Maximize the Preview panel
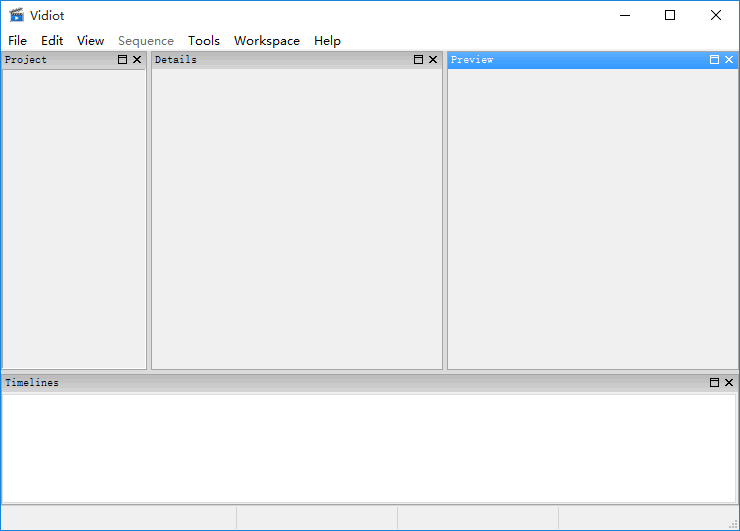This screenshot has height=531, width=740. click(x=714, y=59)
